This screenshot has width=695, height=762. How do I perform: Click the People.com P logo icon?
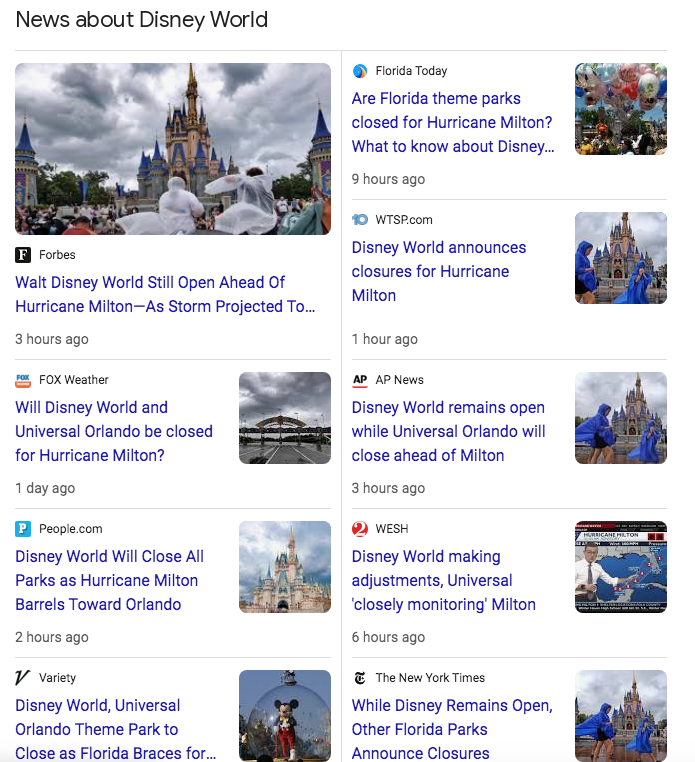click(x=23, y=529)
